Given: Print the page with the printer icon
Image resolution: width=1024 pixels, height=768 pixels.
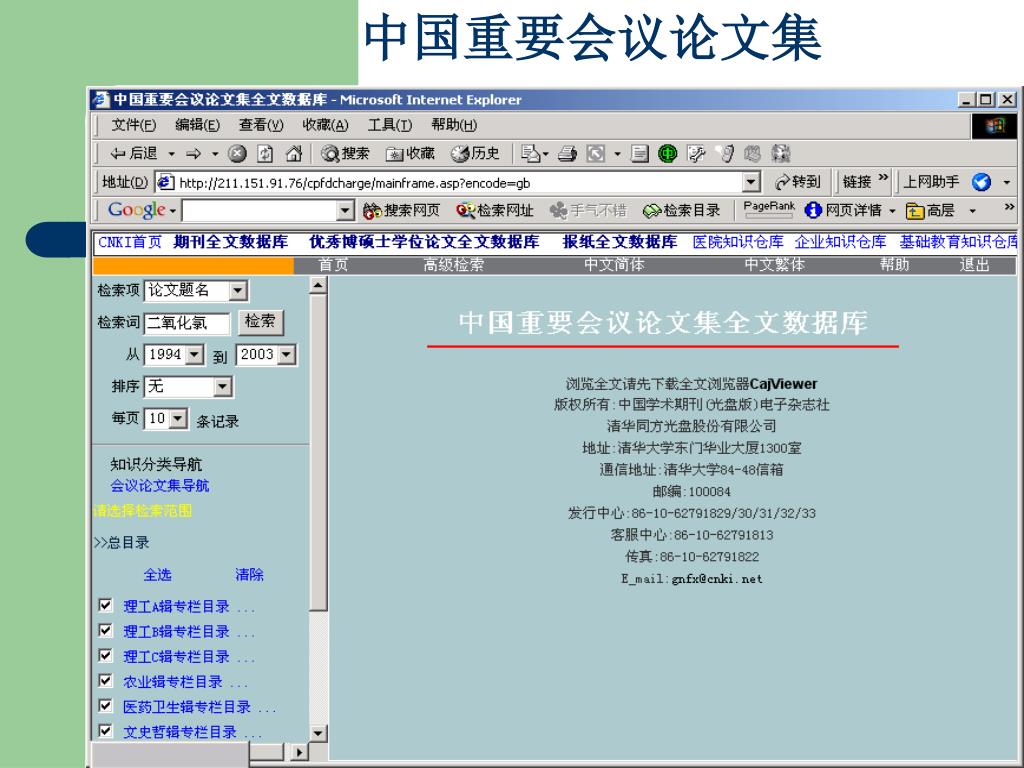Looking at the screenshot, I should click(x=567, y=153).
